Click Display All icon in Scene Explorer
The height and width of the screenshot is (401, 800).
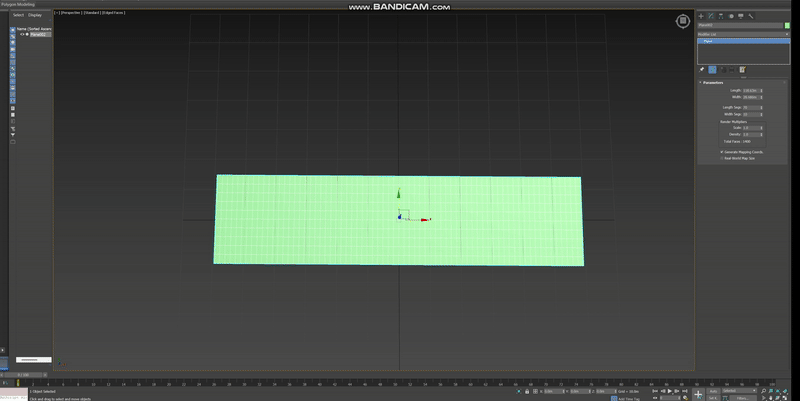[x=13, y=108]
